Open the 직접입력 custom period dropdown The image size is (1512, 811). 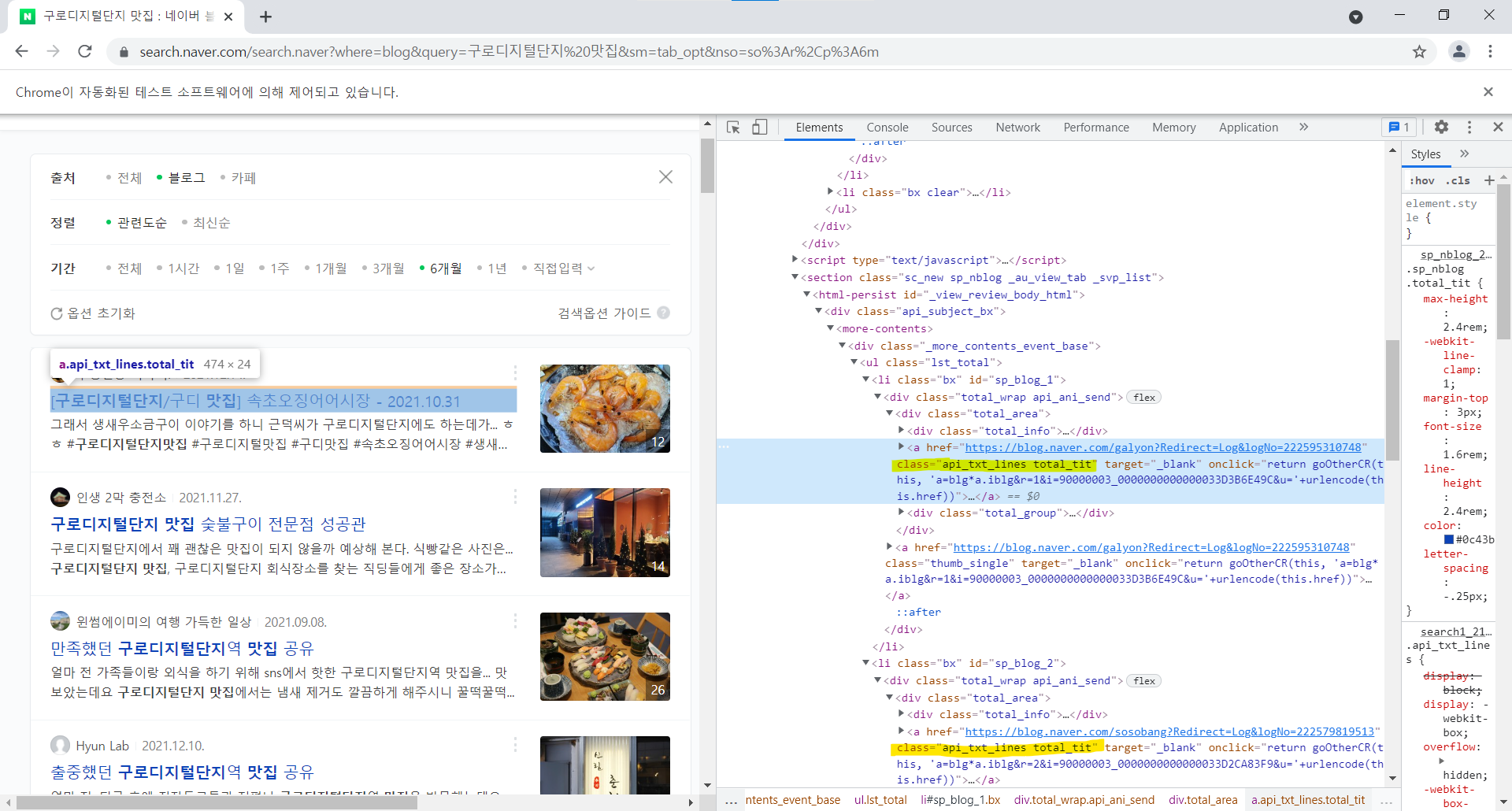[559, 268]
